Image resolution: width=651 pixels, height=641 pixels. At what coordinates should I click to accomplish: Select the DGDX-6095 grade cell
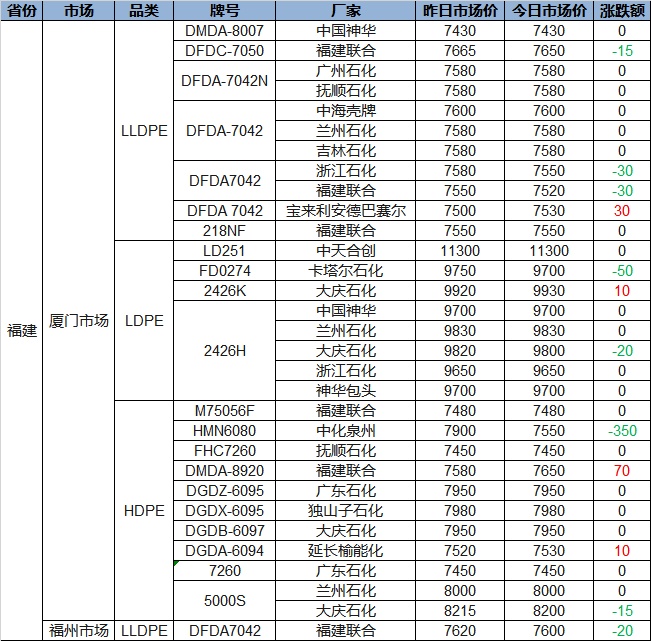pos(225,511)
